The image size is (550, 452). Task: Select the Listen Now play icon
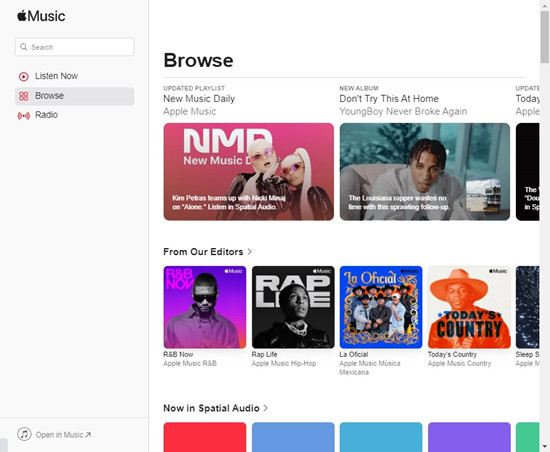point(24,76)
